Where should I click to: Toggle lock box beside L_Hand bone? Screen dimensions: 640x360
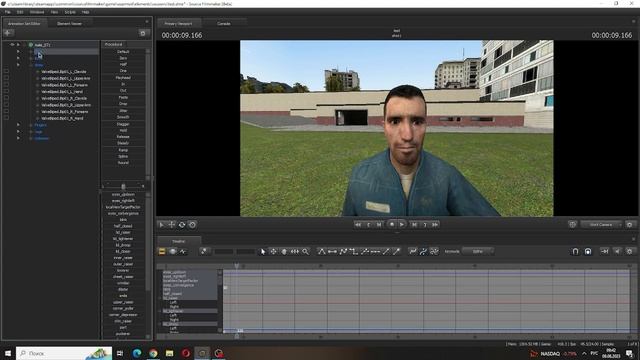tap(6, 91)
